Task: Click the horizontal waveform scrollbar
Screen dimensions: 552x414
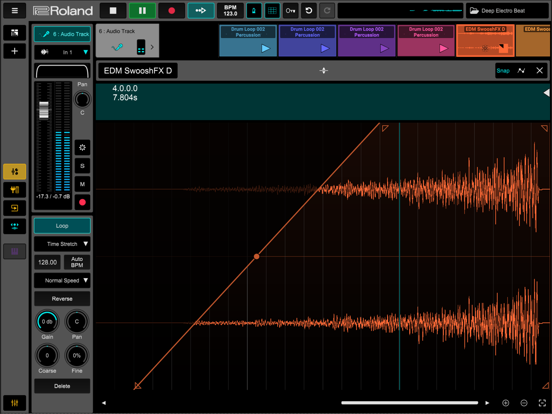Action: point(409,403)
